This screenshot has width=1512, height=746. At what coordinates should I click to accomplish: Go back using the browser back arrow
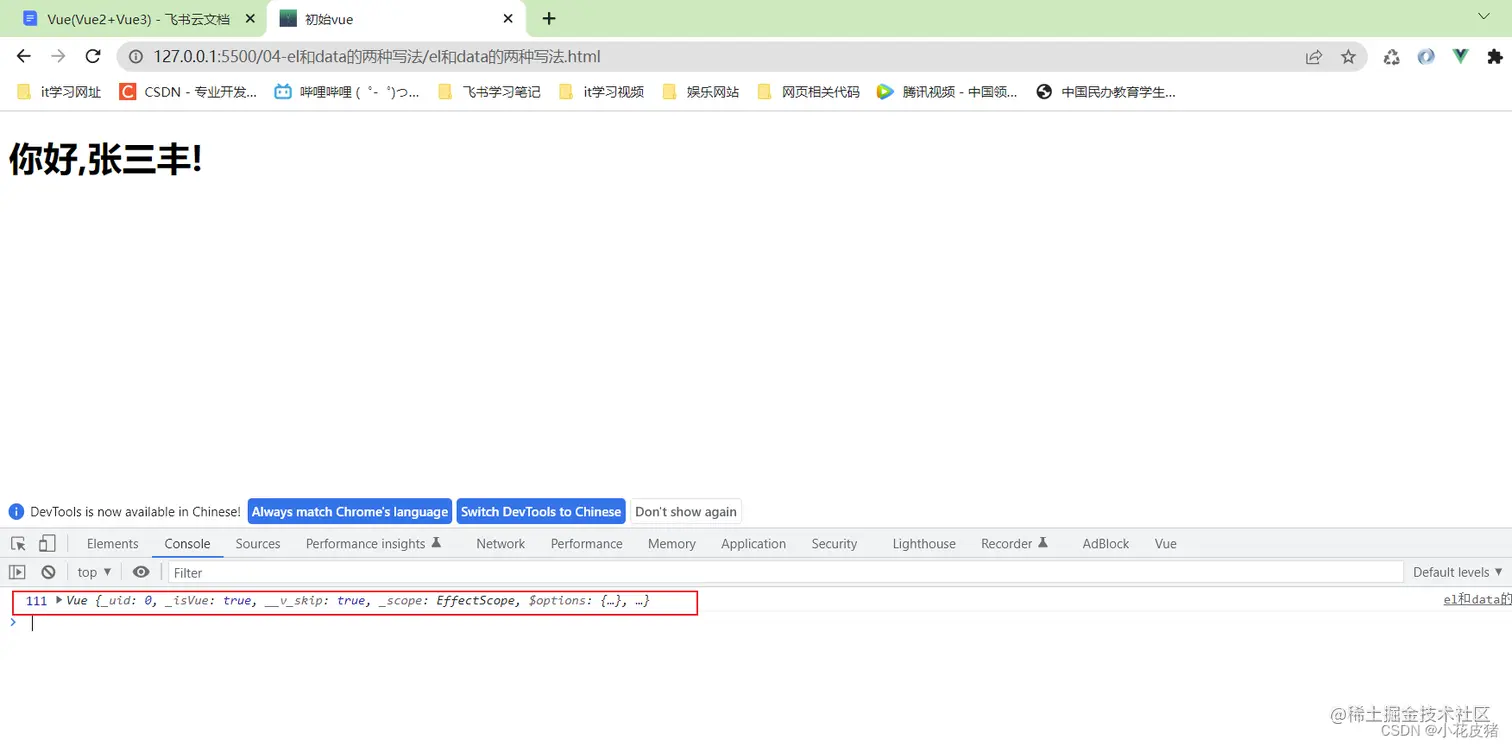pos(24,57)
